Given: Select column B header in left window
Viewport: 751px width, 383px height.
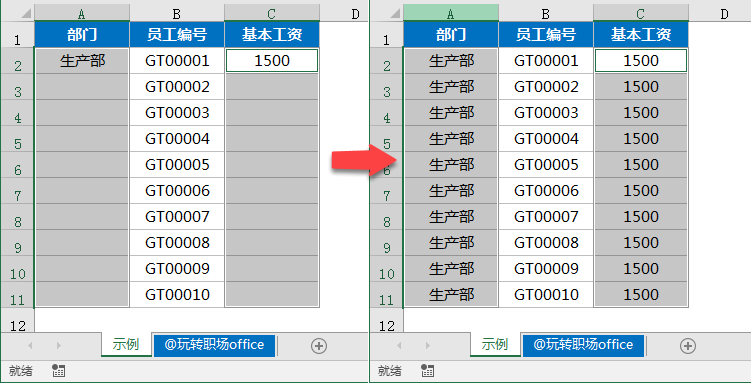Looking at the screenshot, I should [177, 13].
